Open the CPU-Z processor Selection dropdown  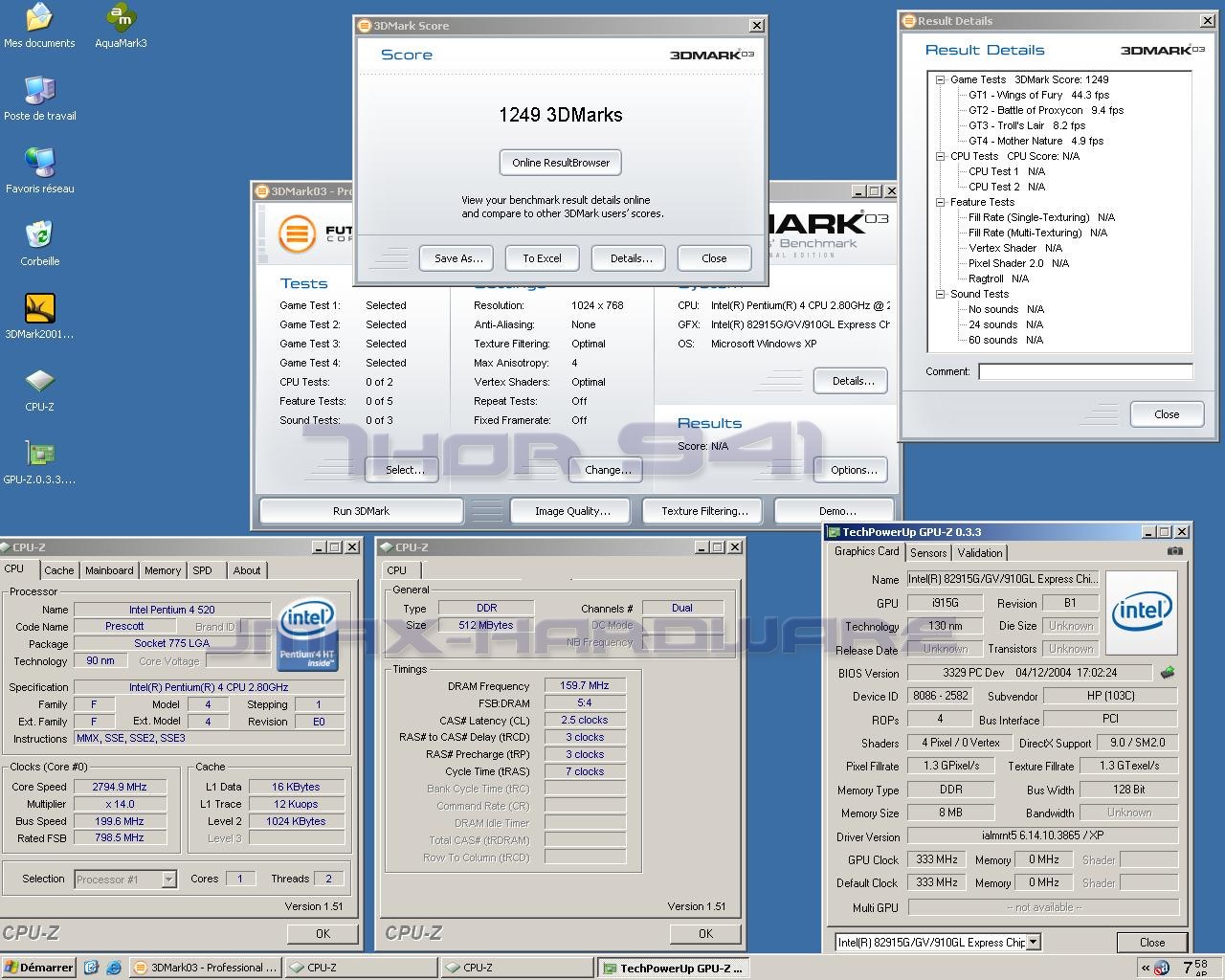click(169, 880)
